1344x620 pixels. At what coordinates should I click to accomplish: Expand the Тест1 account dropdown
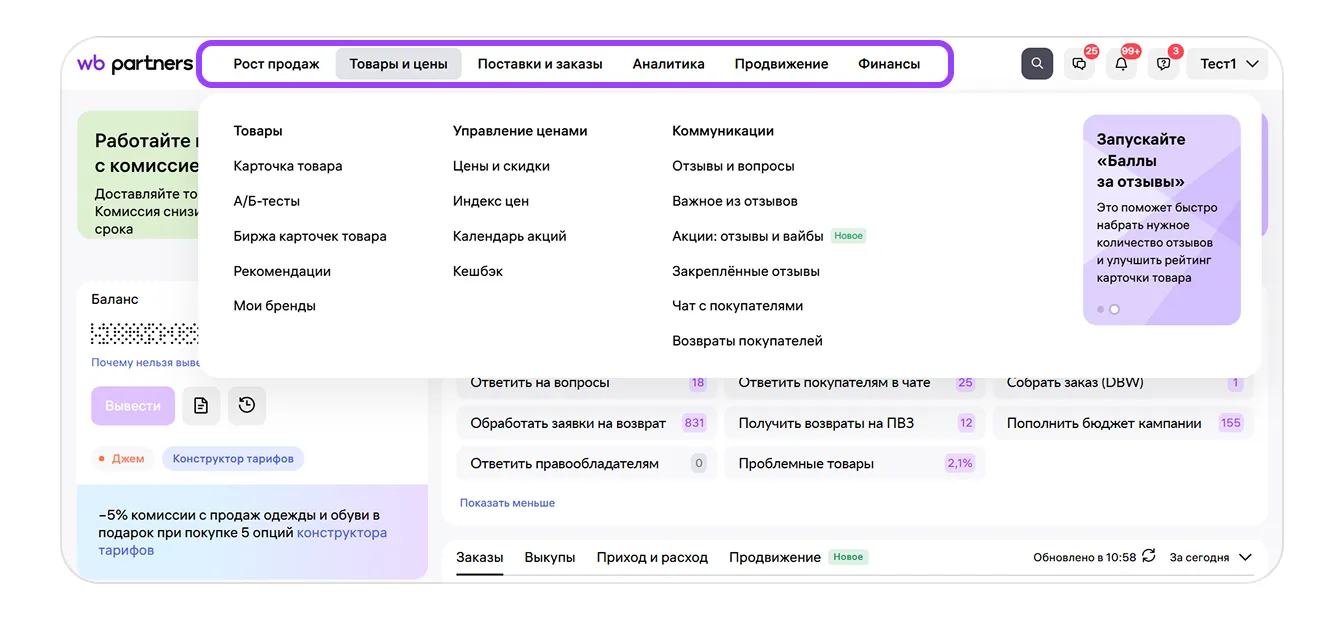(x=1227, y=64)
